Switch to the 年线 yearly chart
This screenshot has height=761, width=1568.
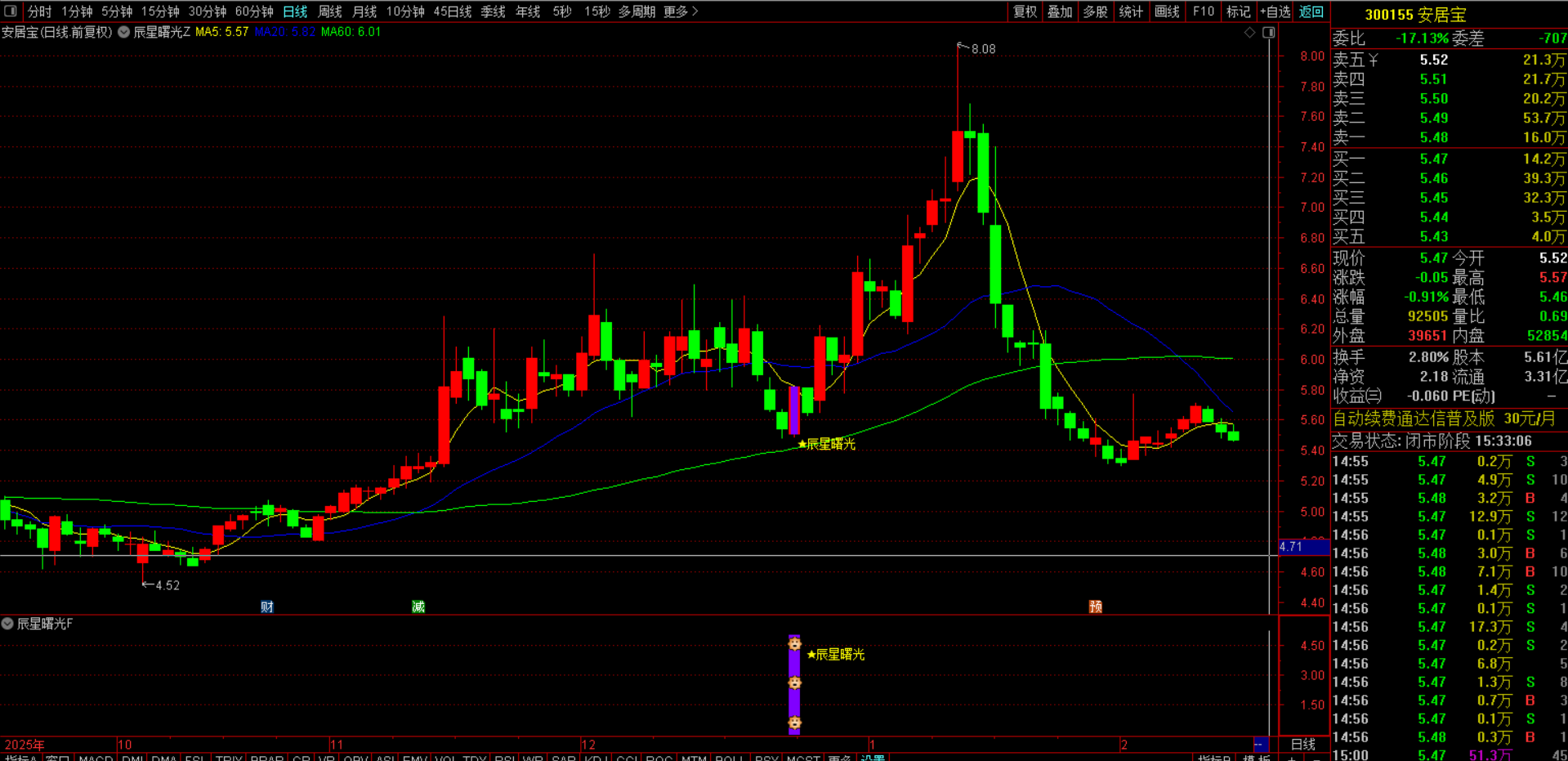pyautogui.click(x=528, y=11)
